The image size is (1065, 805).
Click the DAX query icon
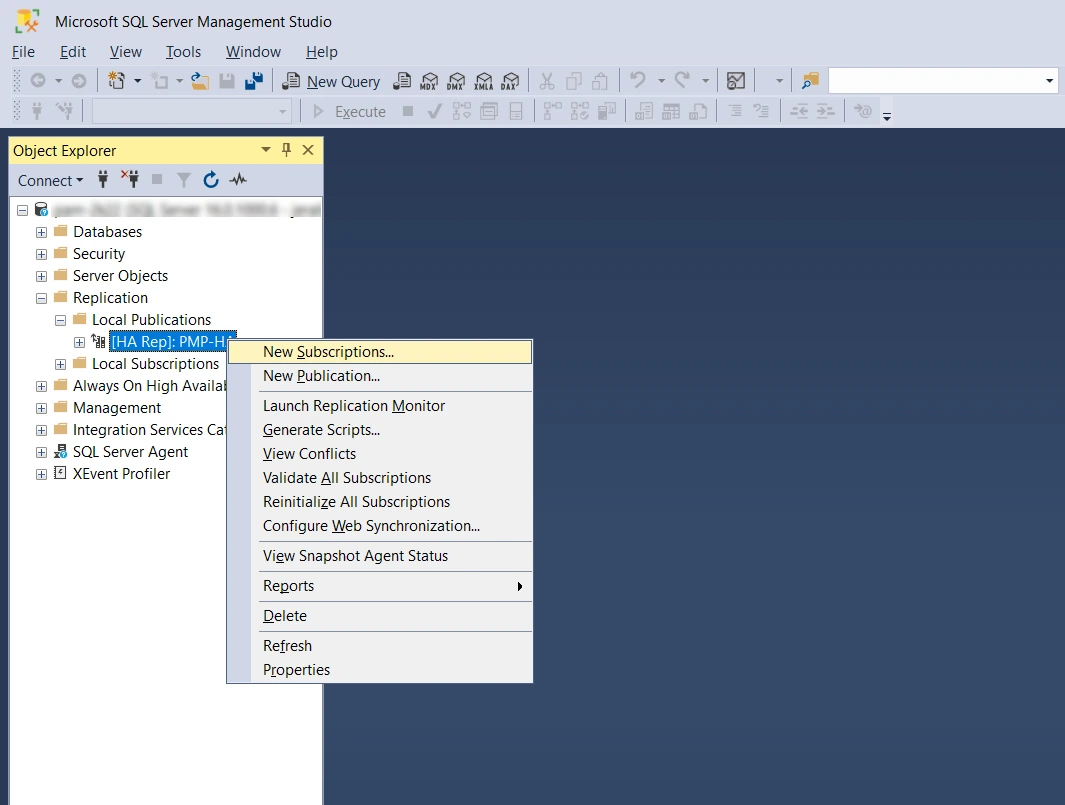click(x=511, y=81)
